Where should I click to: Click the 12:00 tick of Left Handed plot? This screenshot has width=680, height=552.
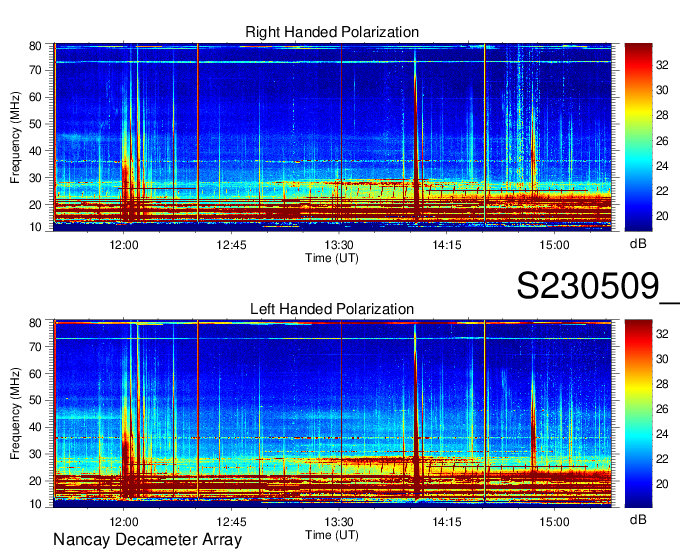click(x=124, y=522)
